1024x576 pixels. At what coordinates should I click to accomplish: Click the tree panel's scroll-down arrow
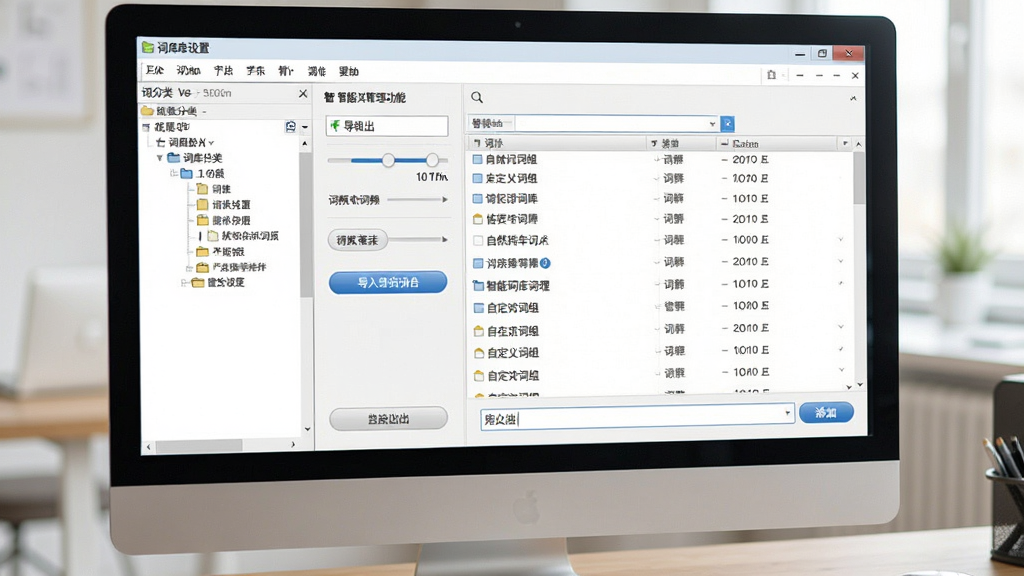pyautogui.click(x=307, y=429)
